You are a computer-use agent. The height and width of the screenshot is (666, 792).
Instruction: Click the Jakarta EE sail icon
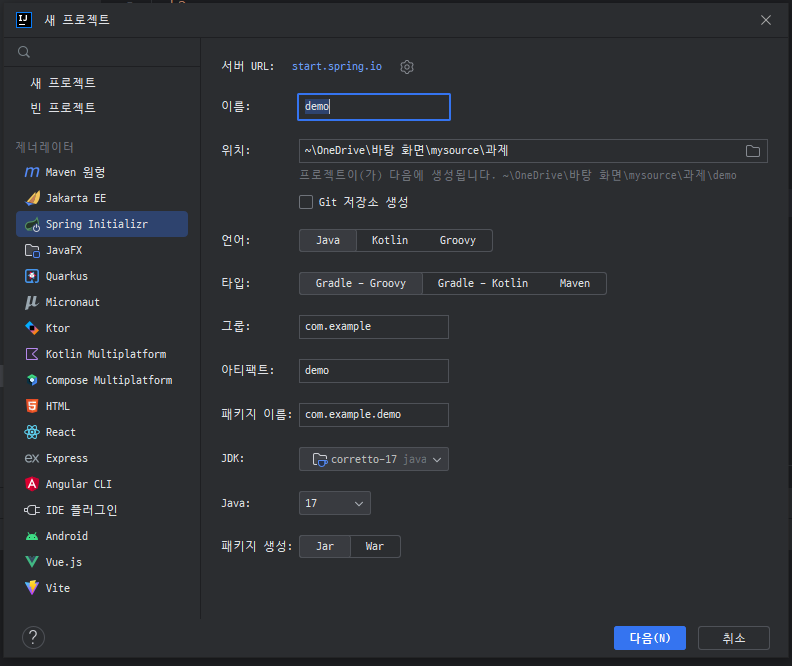(32, 198)
